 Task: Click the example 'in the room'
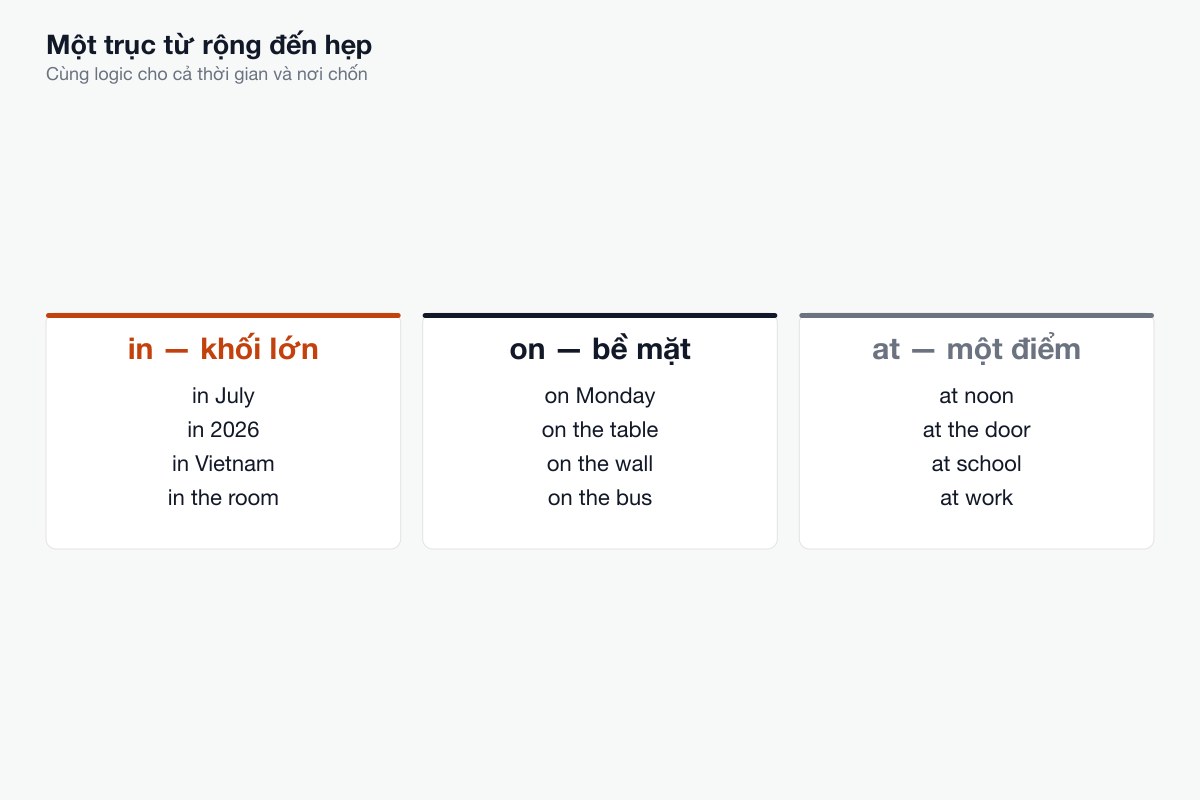[x=223, y=498]
